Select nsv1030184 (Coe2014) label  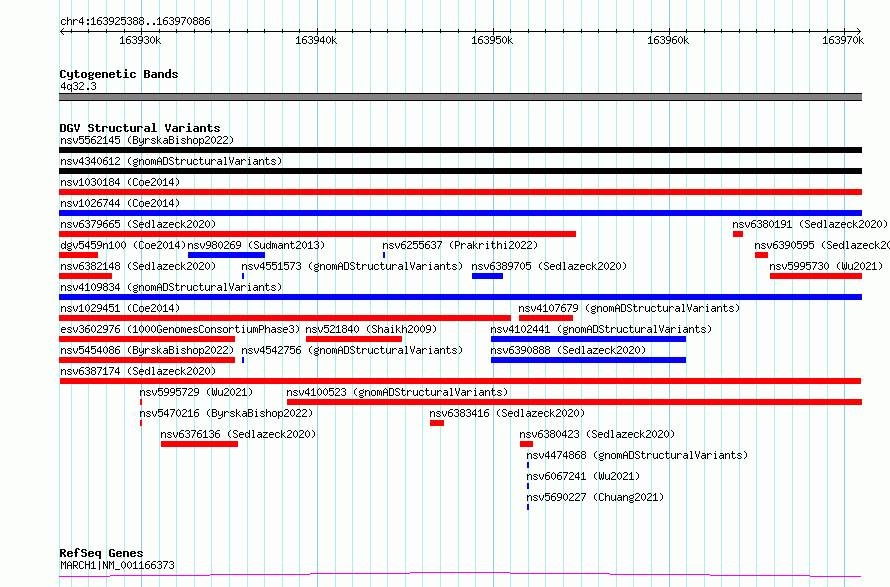coord(120,182)
